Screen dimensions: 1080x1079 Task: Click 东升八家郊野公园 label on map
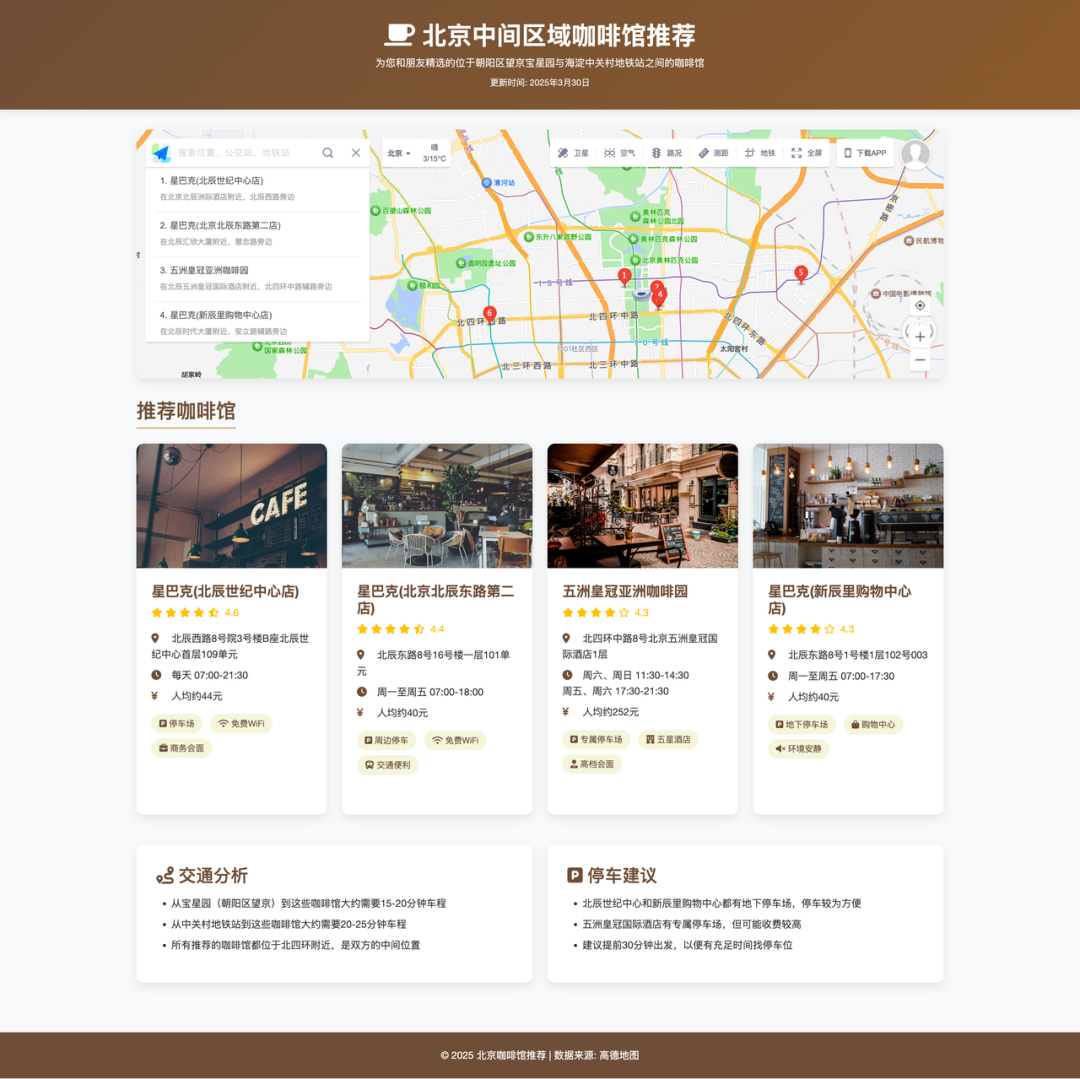coord(563,237)
